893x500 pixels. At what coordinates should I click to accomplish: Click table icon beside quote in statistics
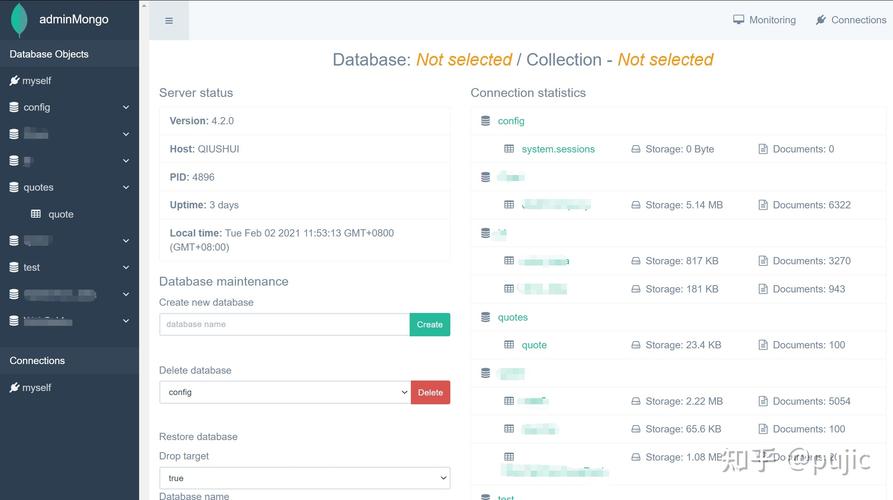(509, 345)
